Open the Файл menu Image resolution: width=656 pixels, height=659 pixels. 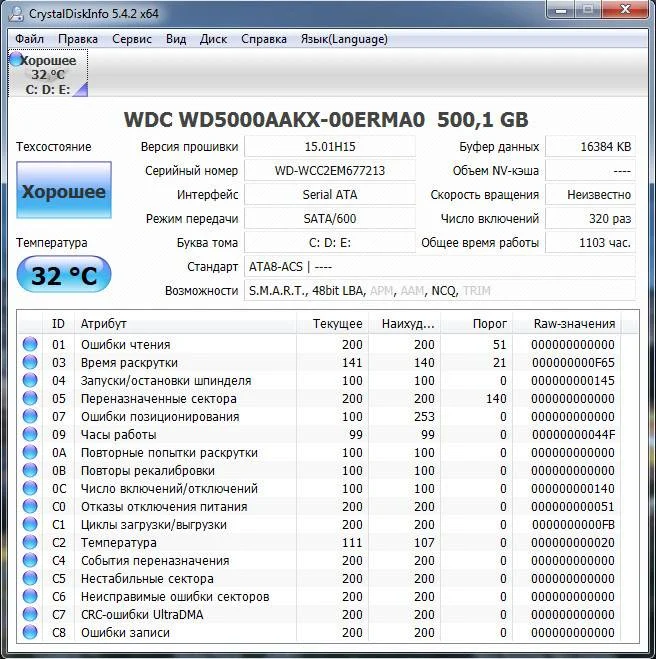coord(29,39)
